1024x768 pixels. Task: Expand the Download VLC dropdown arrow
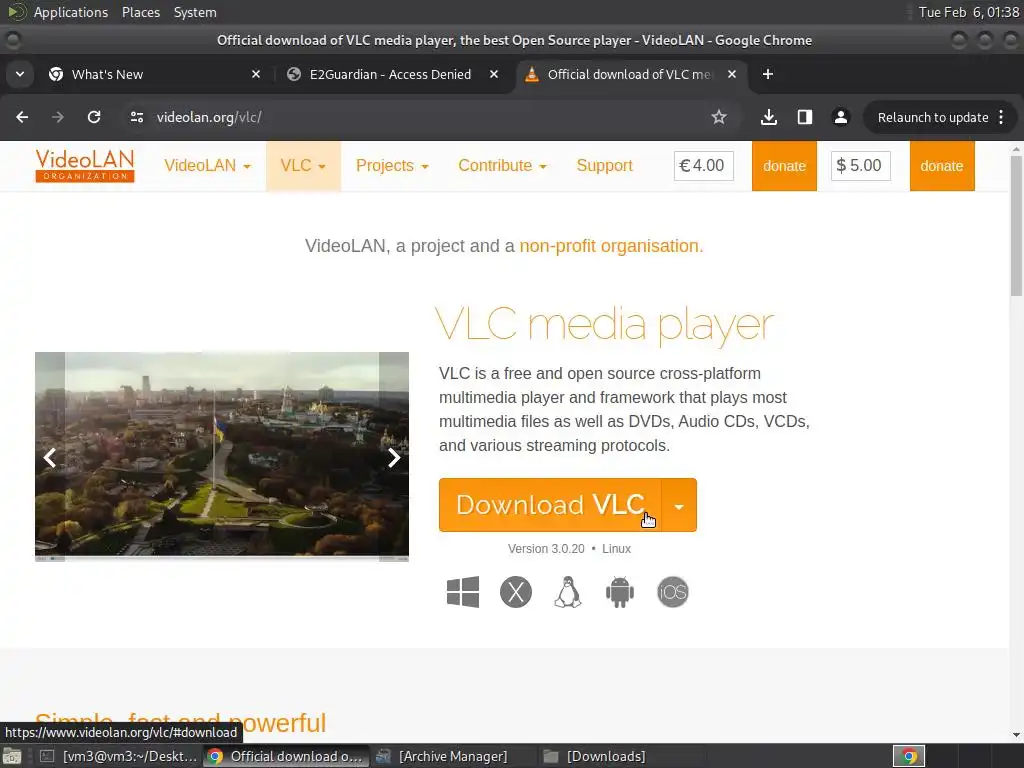tap(679, 505)
